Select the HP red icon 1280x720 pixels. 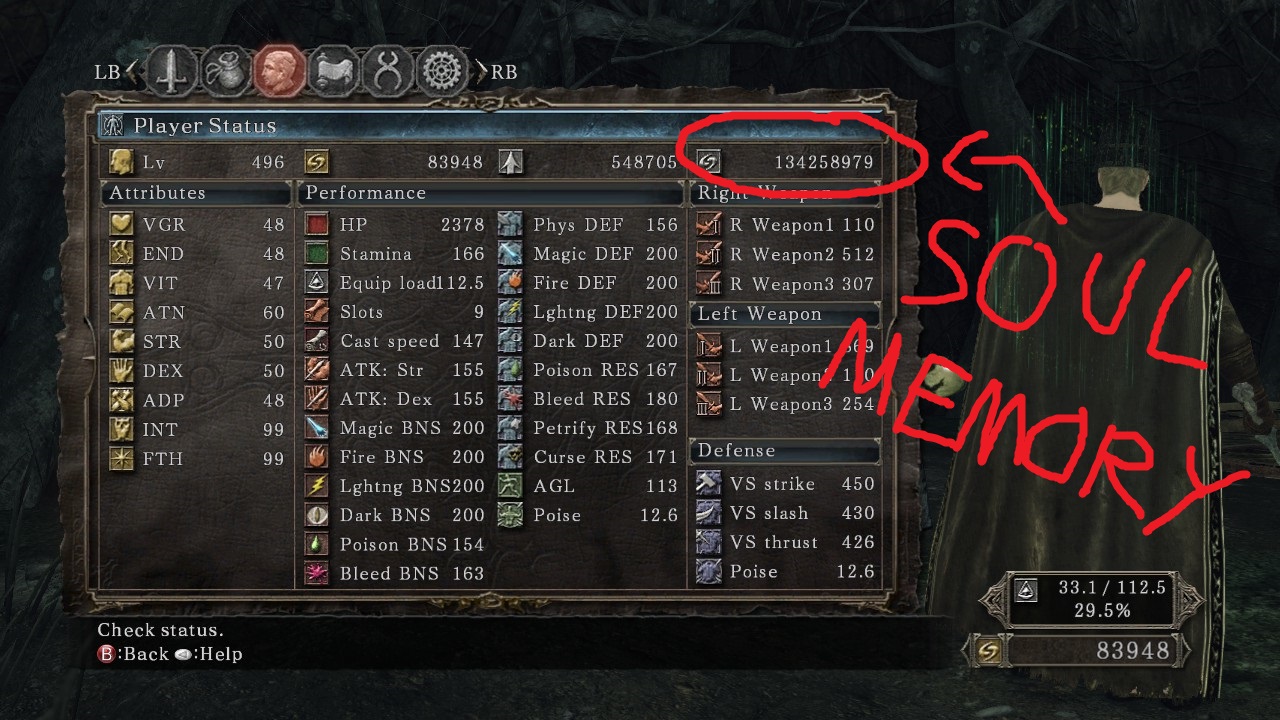(317, 225)
